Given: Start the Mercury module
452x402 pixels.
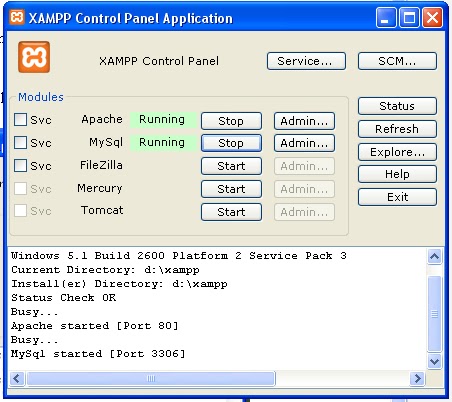Looking at the screenshot, I should [231, 189].
